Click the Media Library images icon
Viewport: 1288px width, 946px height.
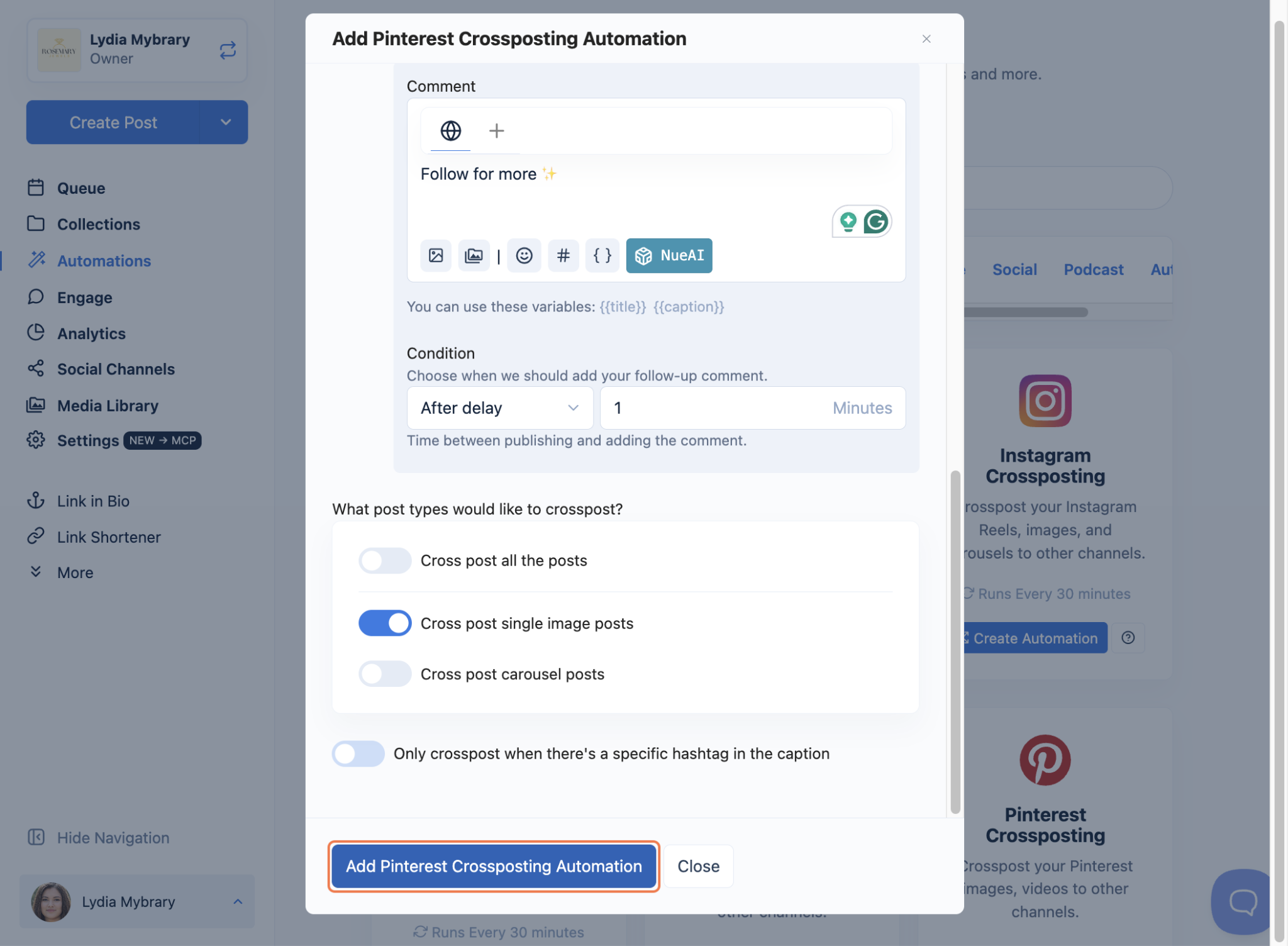click(x=36, y=405)
